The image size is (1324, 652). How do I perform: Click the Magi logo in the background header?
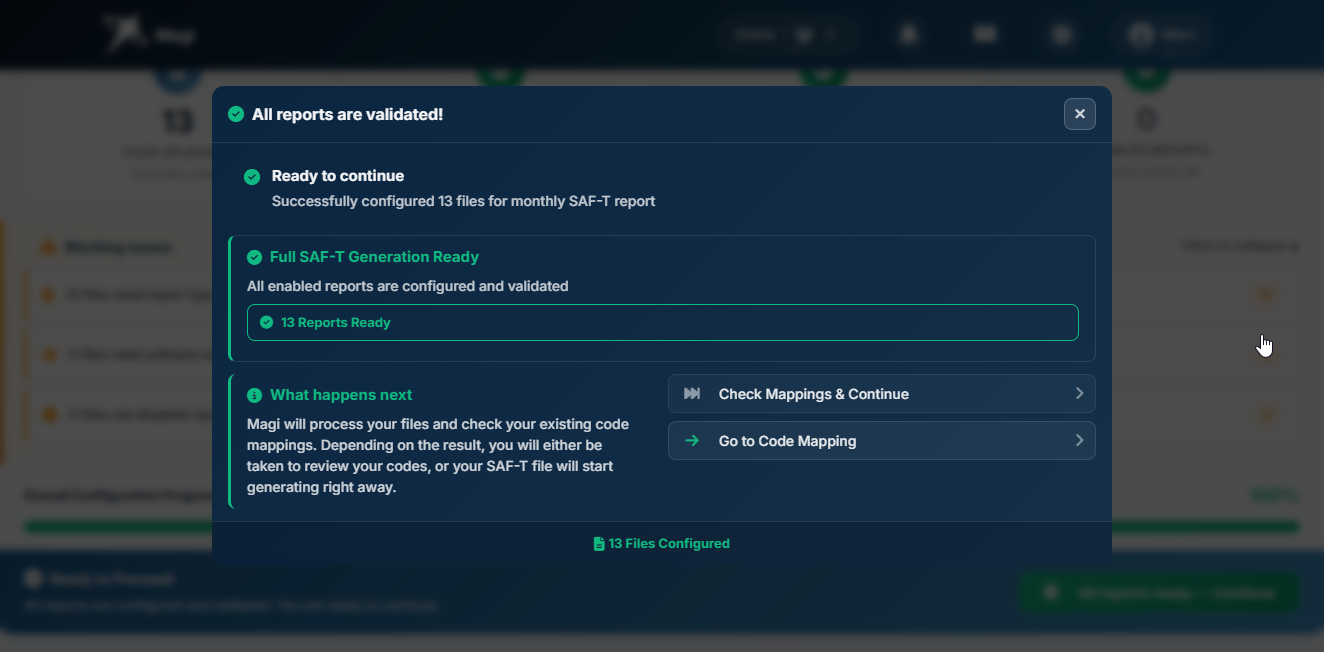coord(150,34)
